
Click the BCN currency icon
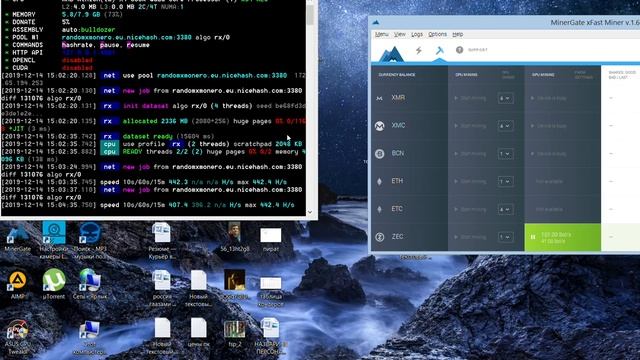380,154
